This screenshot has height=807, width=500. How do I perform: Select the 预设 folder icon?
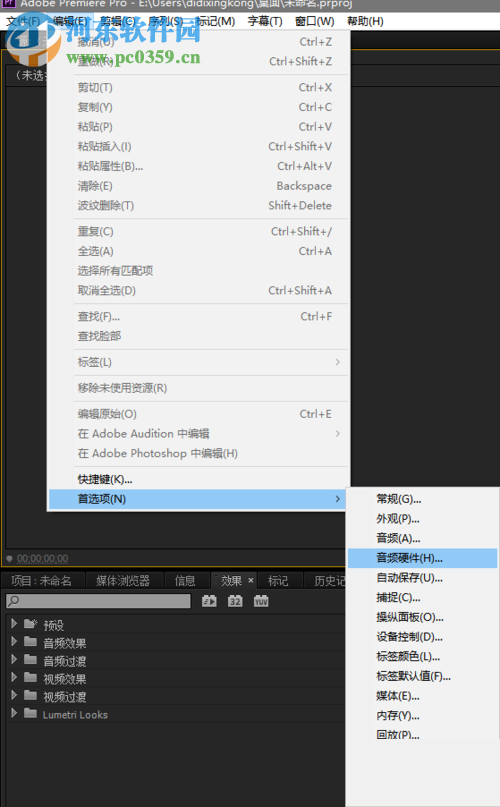30,624
